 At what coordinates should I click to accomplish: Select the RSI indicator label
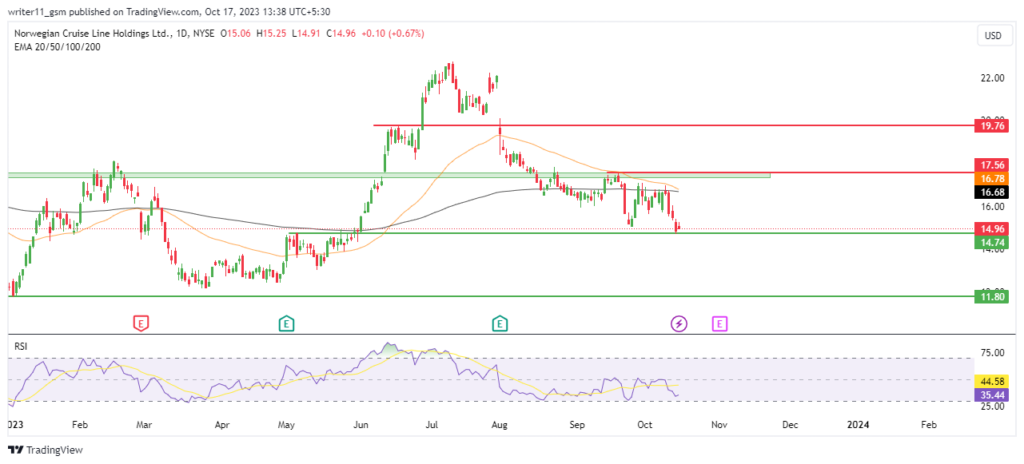pos(20,348)
